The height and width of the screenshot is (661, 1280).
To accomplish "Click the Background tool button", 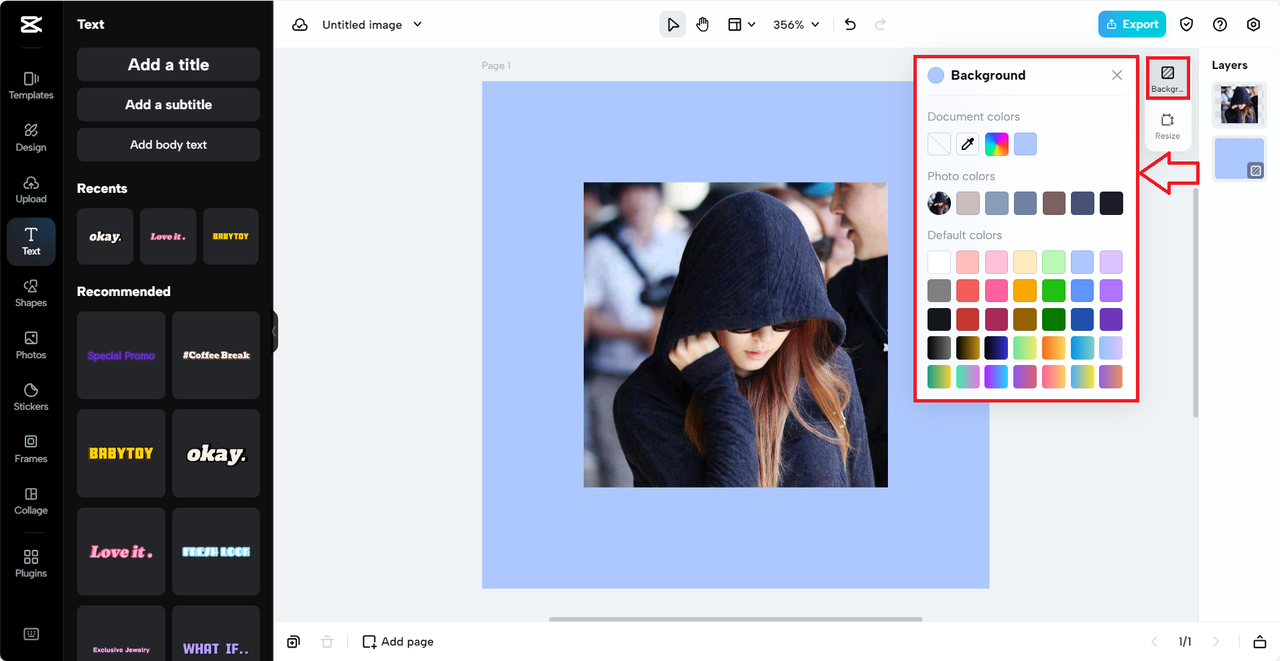I will [1167, 79].
